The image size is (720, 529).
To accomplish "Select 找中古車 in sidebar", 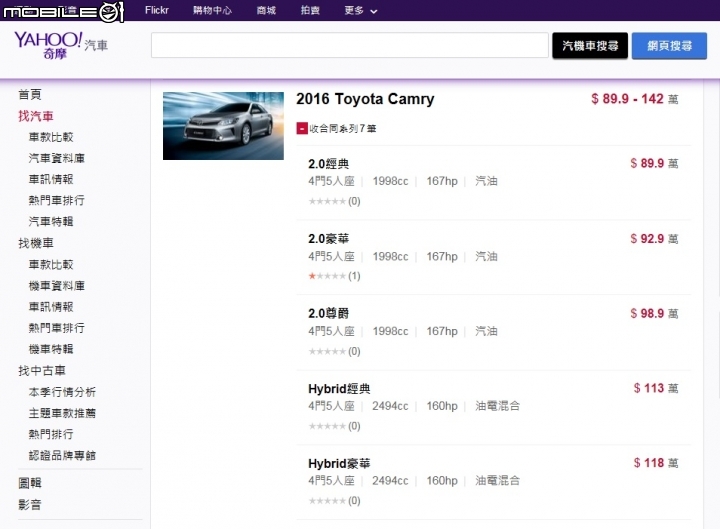I will coord(42,371).
